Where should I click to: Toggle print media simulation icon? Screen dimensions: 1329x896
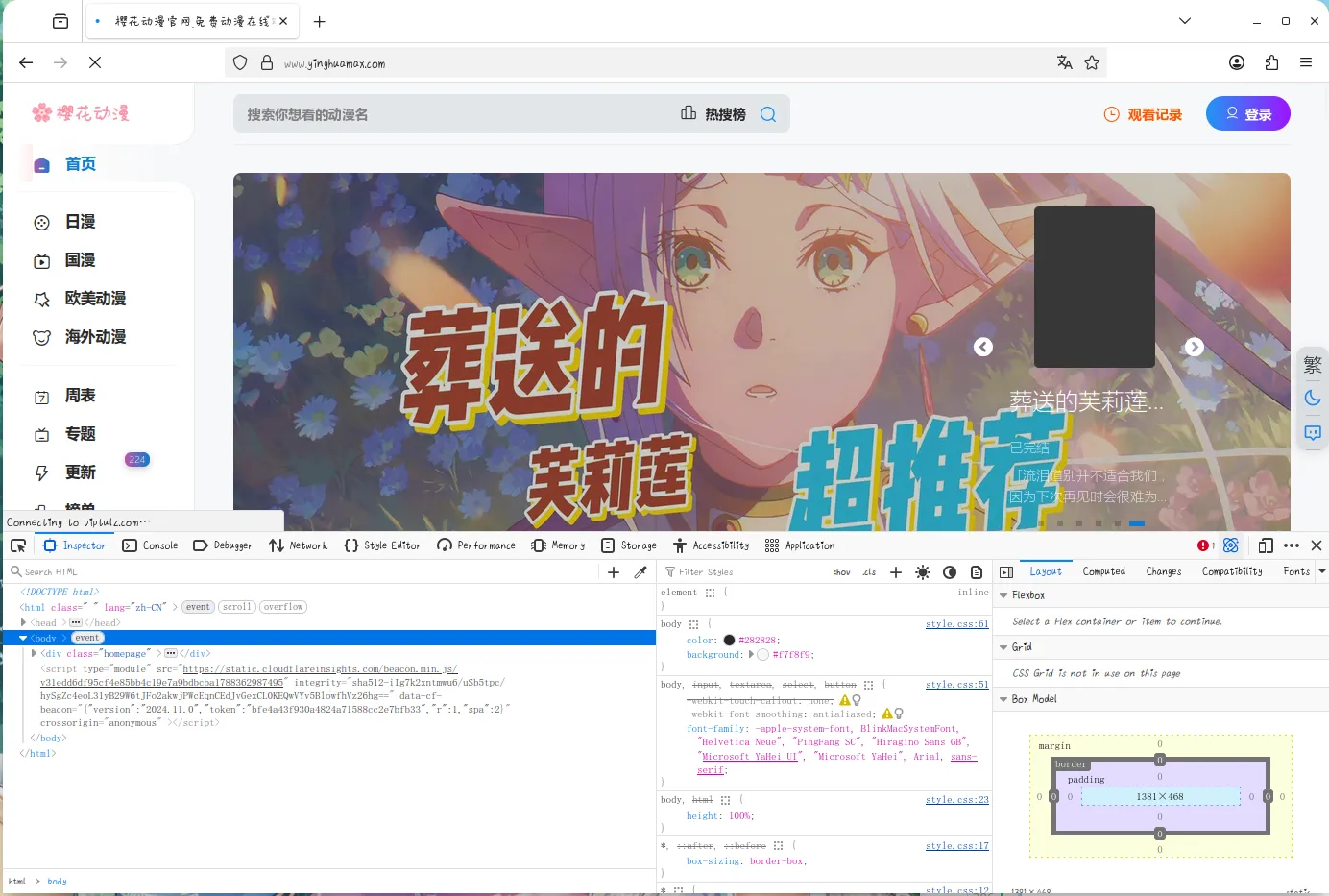click(977, 571)
